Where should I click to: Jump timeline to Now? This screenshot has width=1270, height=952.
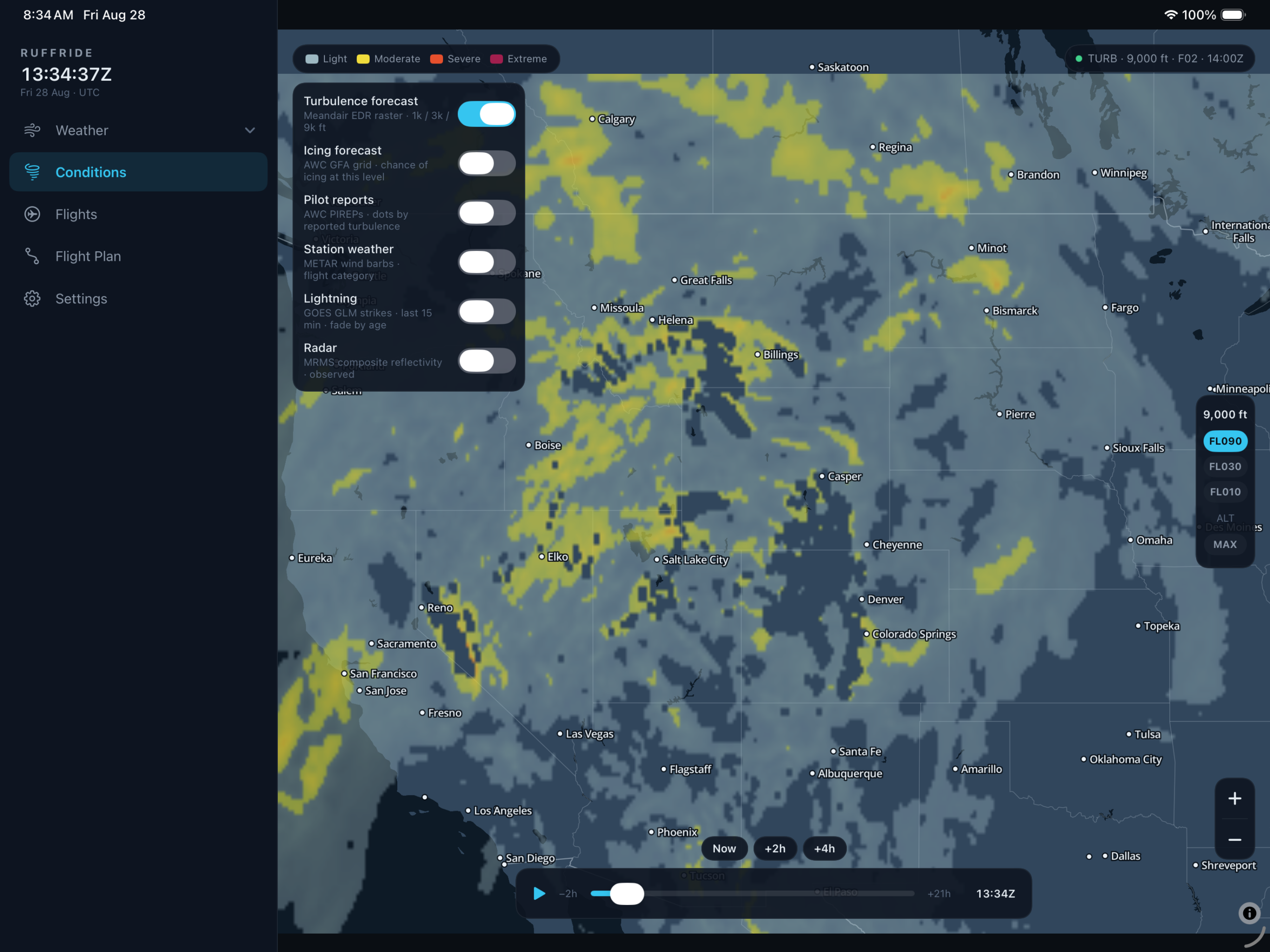(x=724, y=849)
